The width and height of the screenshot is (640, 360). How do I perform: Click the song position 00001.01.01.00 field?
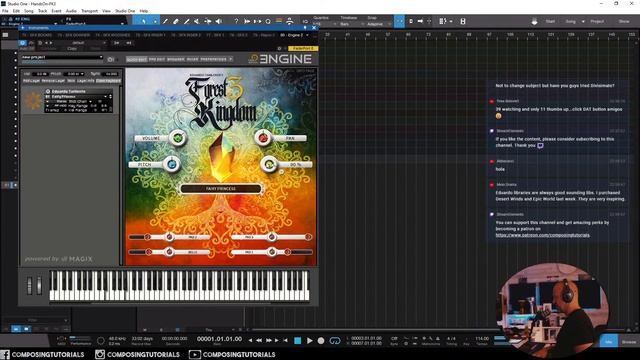coord(219,339)
